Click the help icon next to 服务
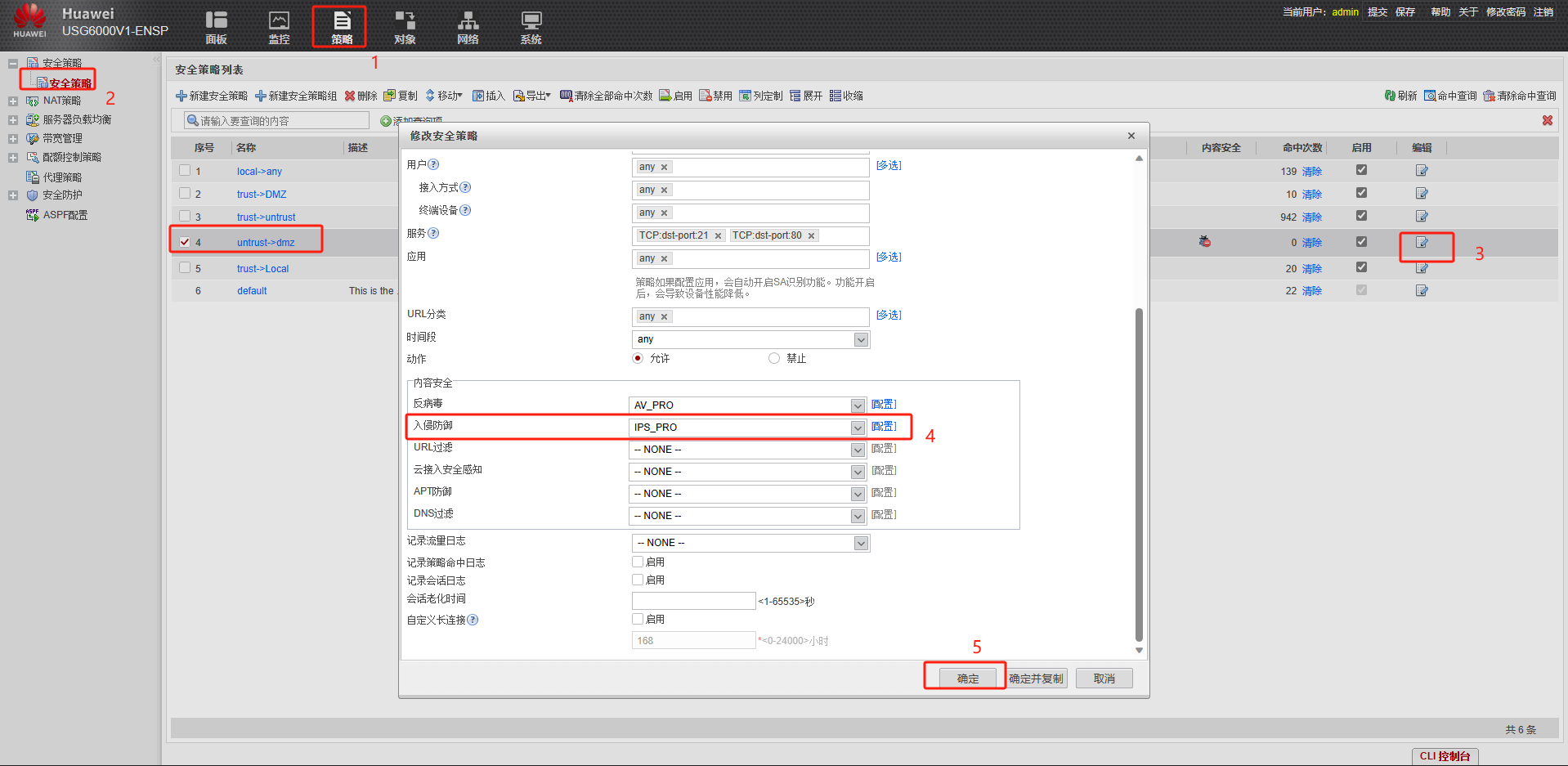Viewport: 1568px width, 766px height. click(x=433, y=233)
